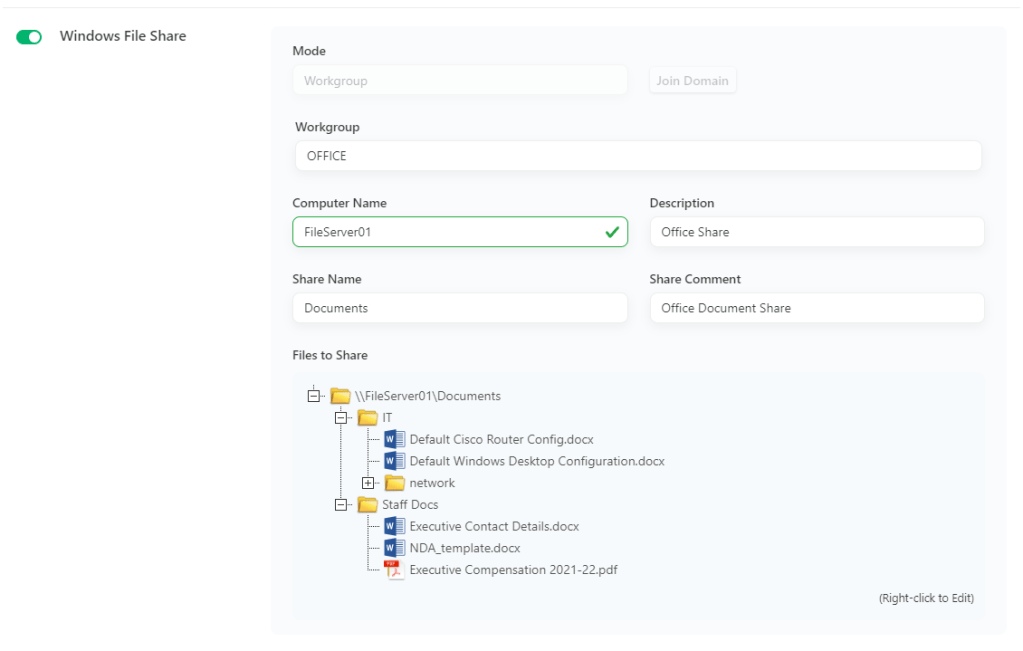Viewport: 1023px width, 651px height.
Task: Collapse the IT folder tree node
Action: coord(341,417)
